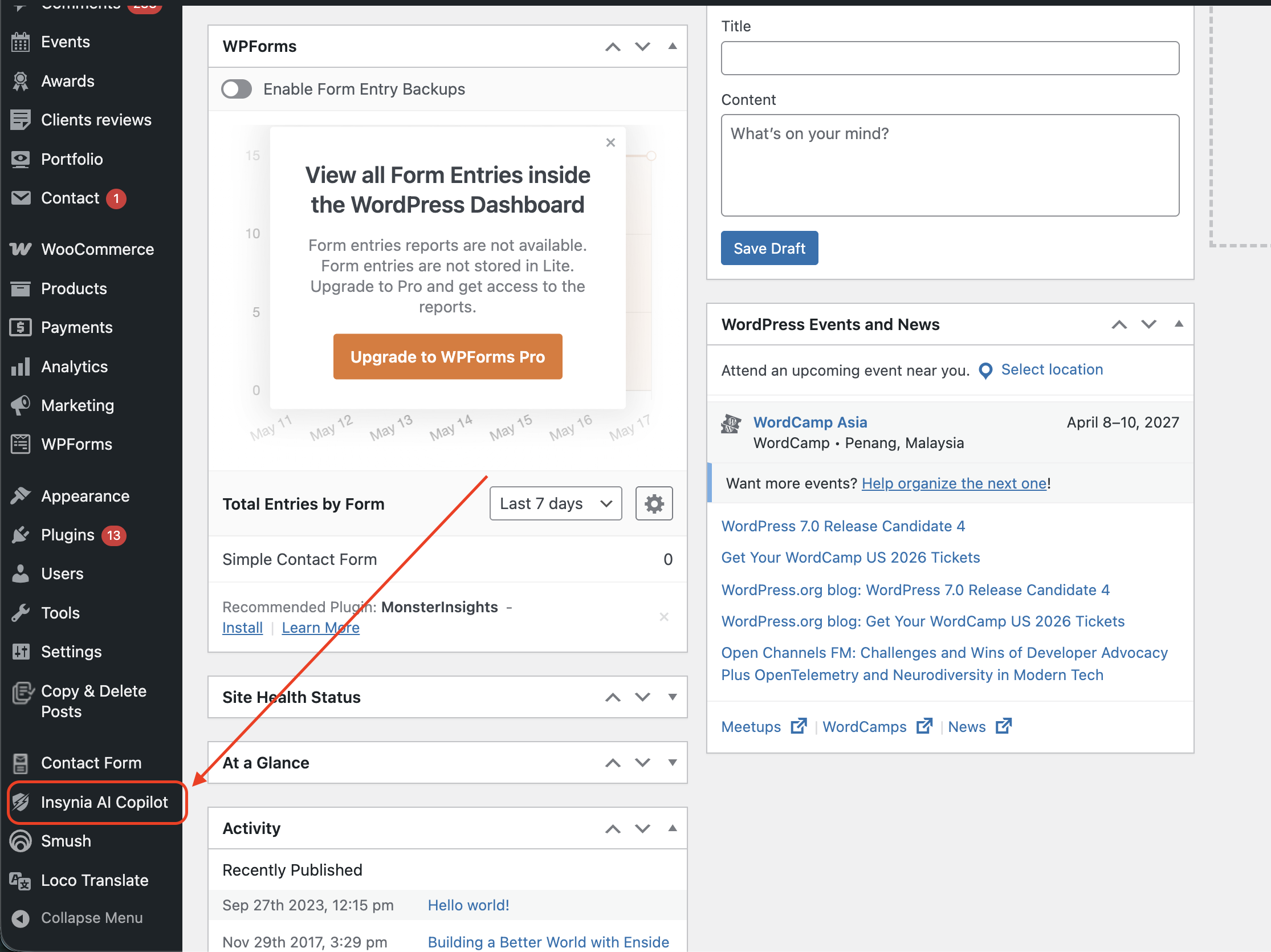Click into the Title input field
The image size is (1271, 952).
(x=950, y=58)
